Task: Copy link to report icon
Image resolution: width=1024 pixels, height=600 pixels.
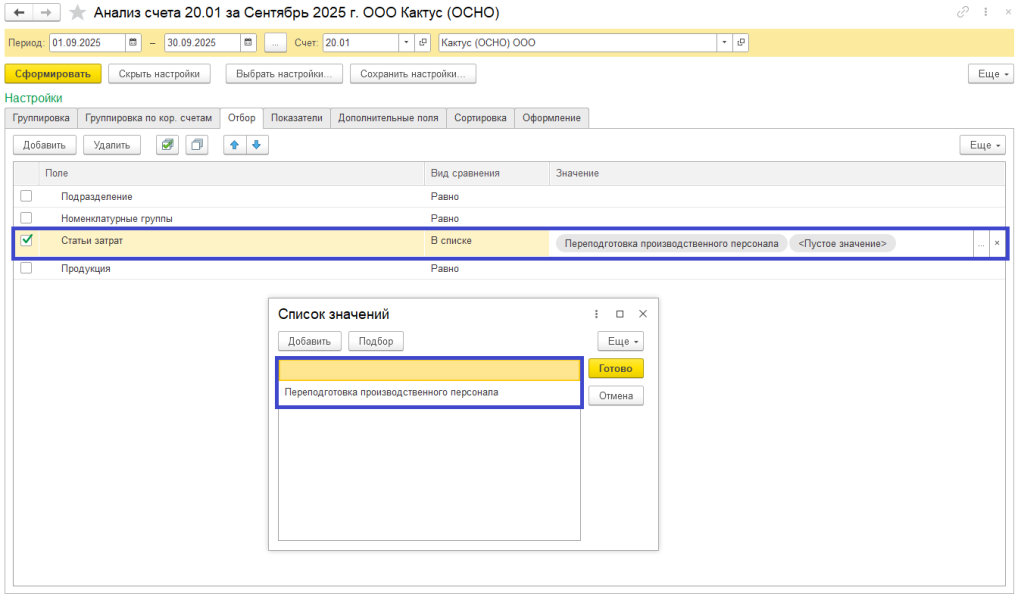Action: pos(963,13)
